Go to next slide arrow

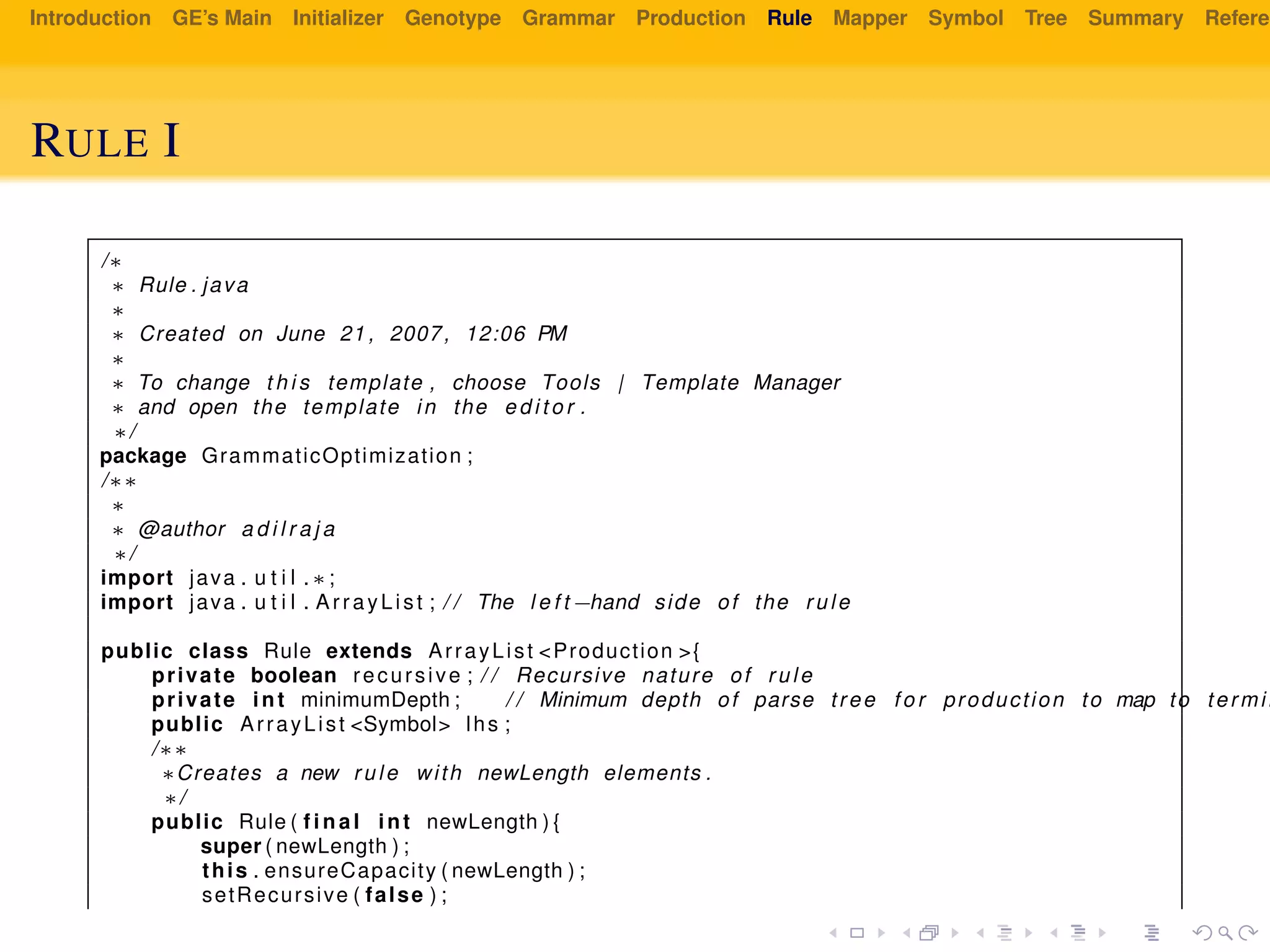click(x=881, y=933)
